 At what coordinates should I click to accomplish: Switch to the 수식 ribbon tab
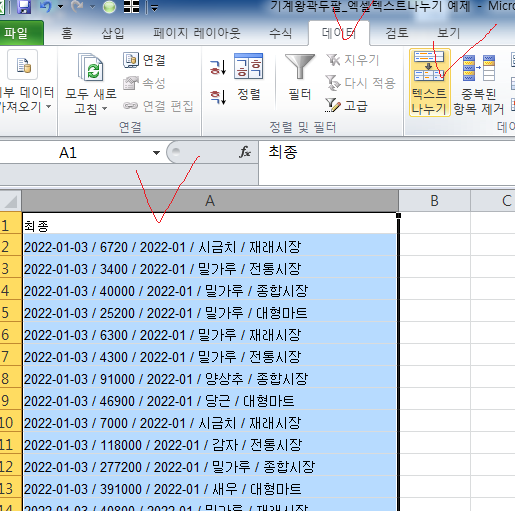pyautogui.click(x=281, y=33)
